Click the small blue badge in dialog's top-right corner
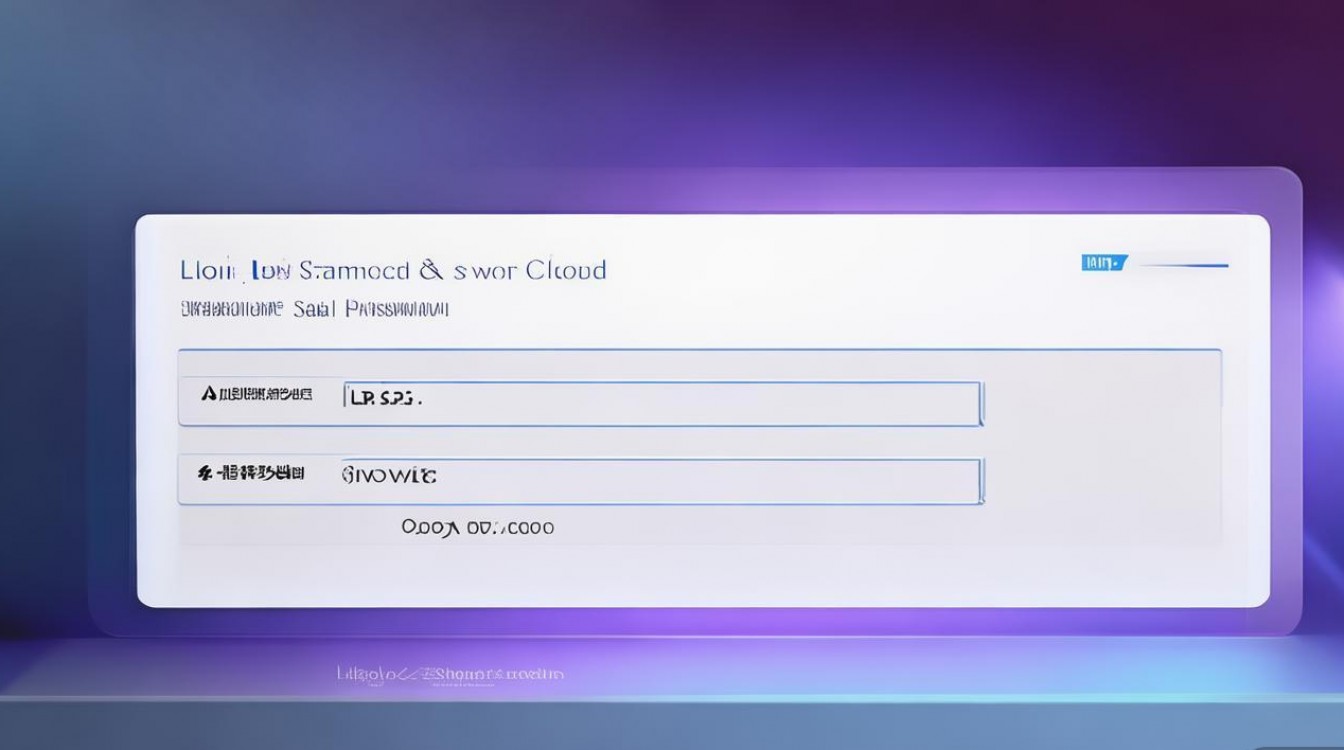 tap(1104, 263)
